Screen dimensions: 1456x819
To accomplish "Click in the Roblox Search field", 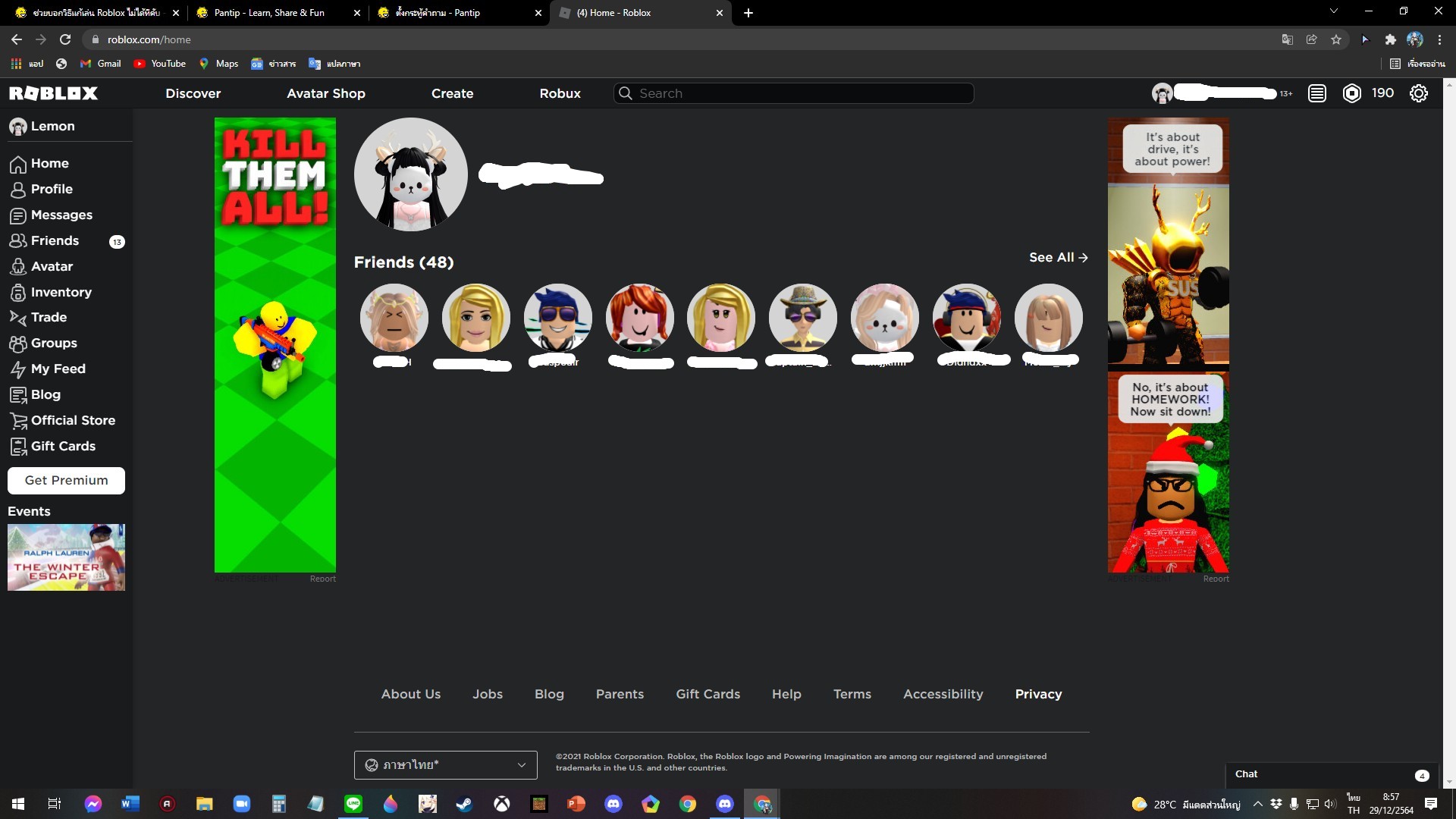I will 794,93.
